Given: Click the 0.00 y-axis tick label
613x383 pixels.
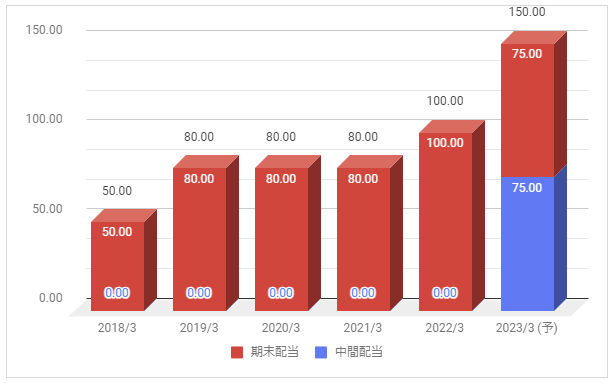Looking at the screenshot, I should coord(51,298).
